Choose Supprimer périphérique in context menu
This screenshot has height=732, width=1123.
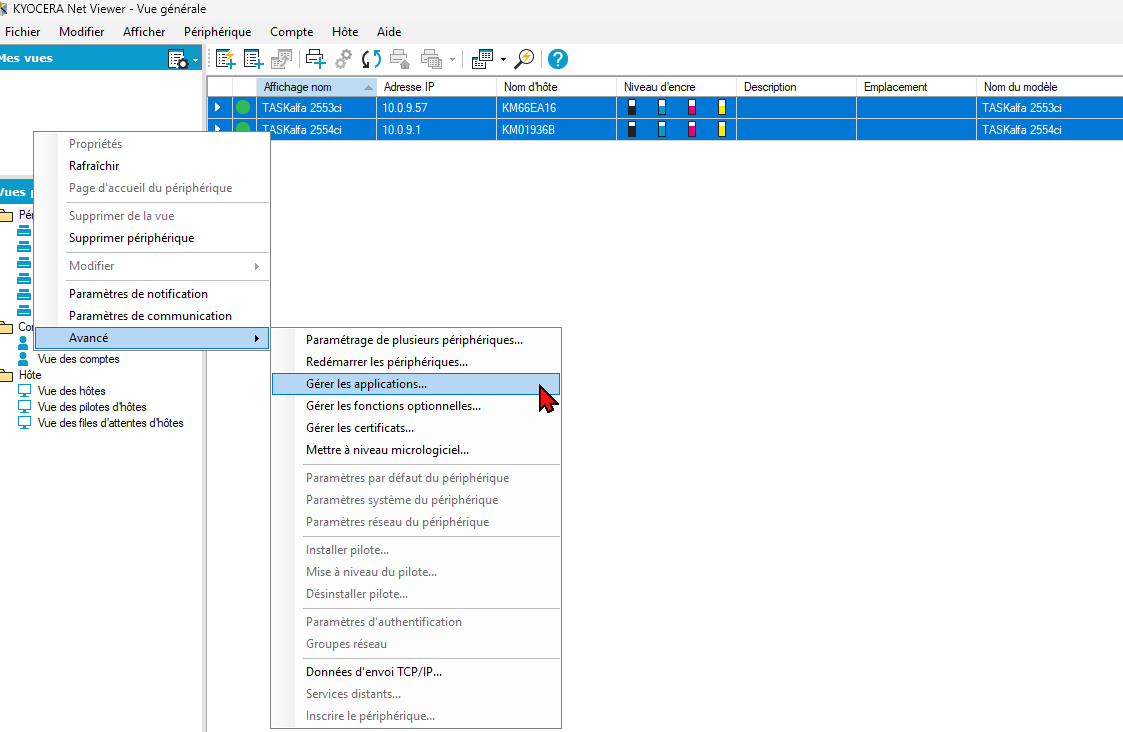pos(152,238)
